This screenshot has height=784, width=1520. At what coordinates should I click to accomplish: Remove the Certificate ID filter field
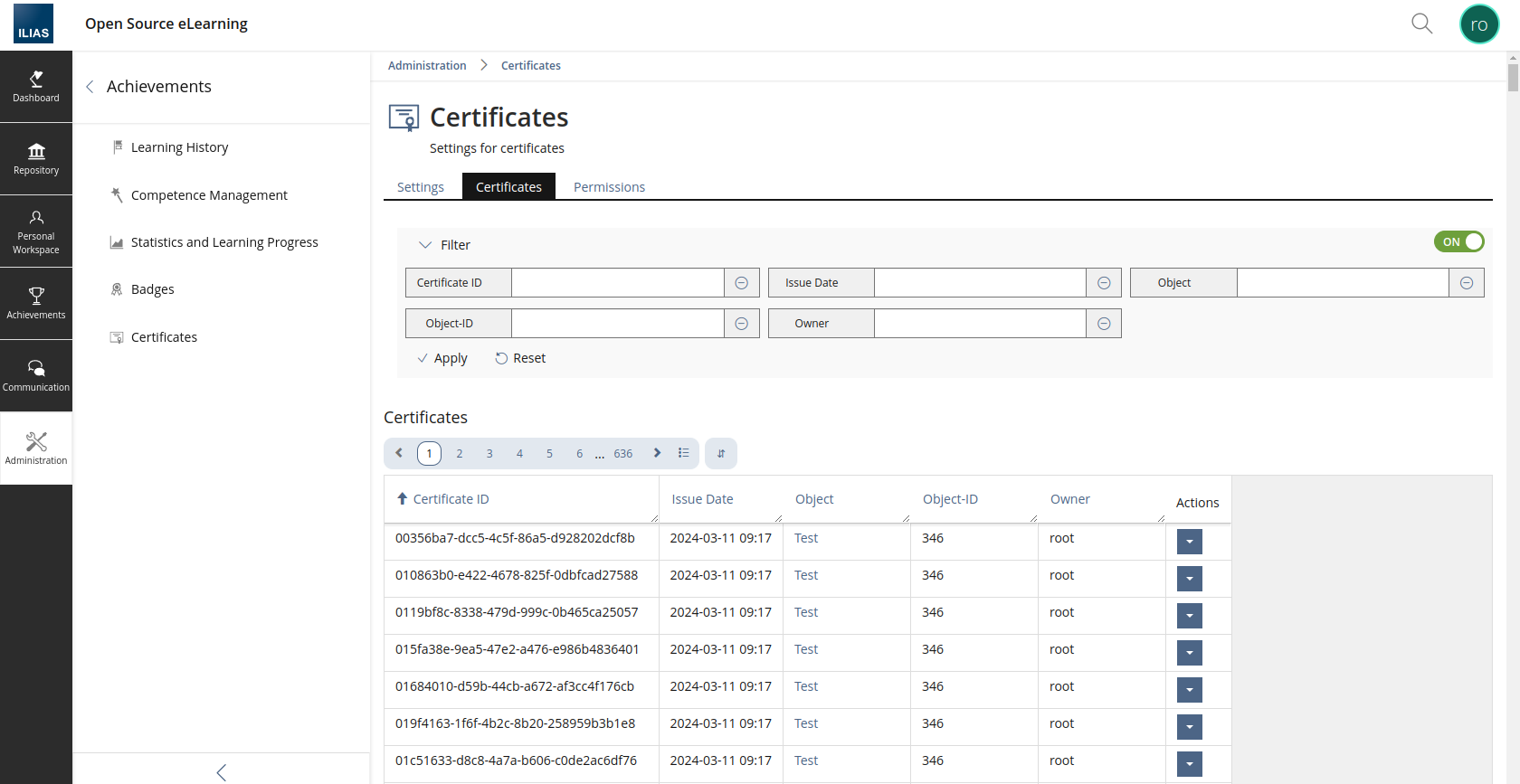click(741, 283)
